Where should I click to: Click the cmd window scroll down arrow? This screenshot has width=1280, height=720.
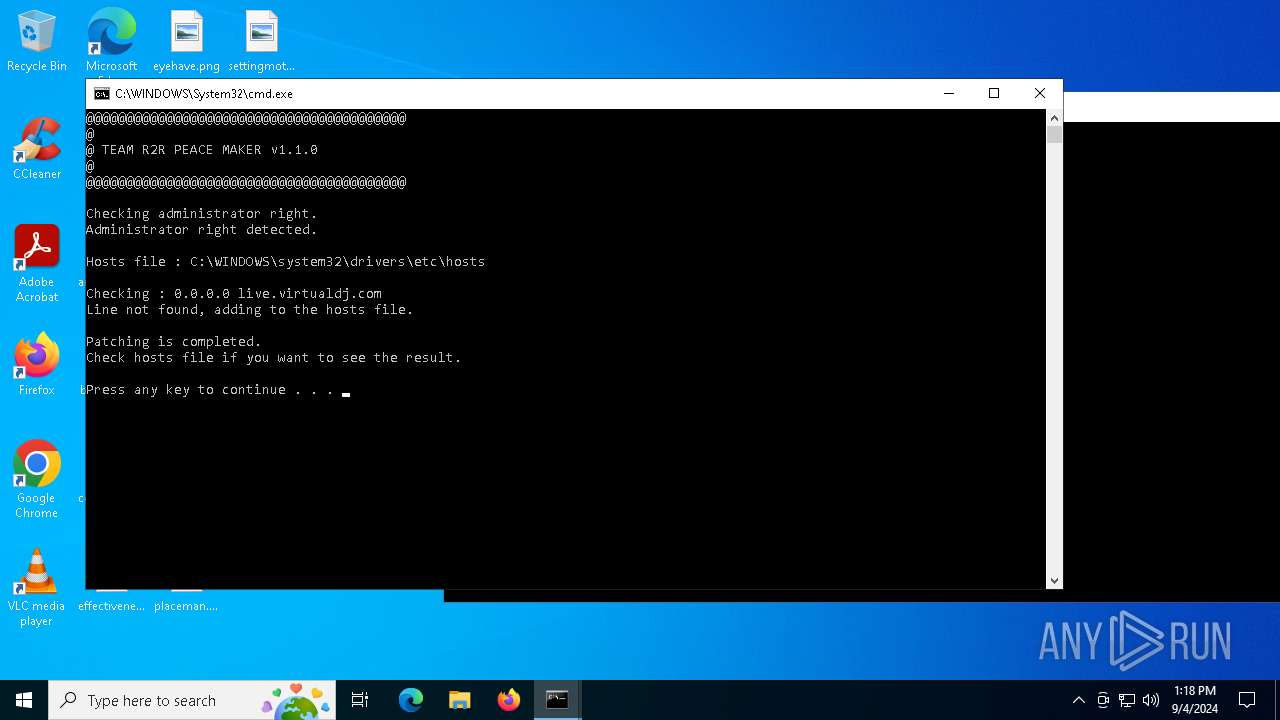(x=1054, y=581)
